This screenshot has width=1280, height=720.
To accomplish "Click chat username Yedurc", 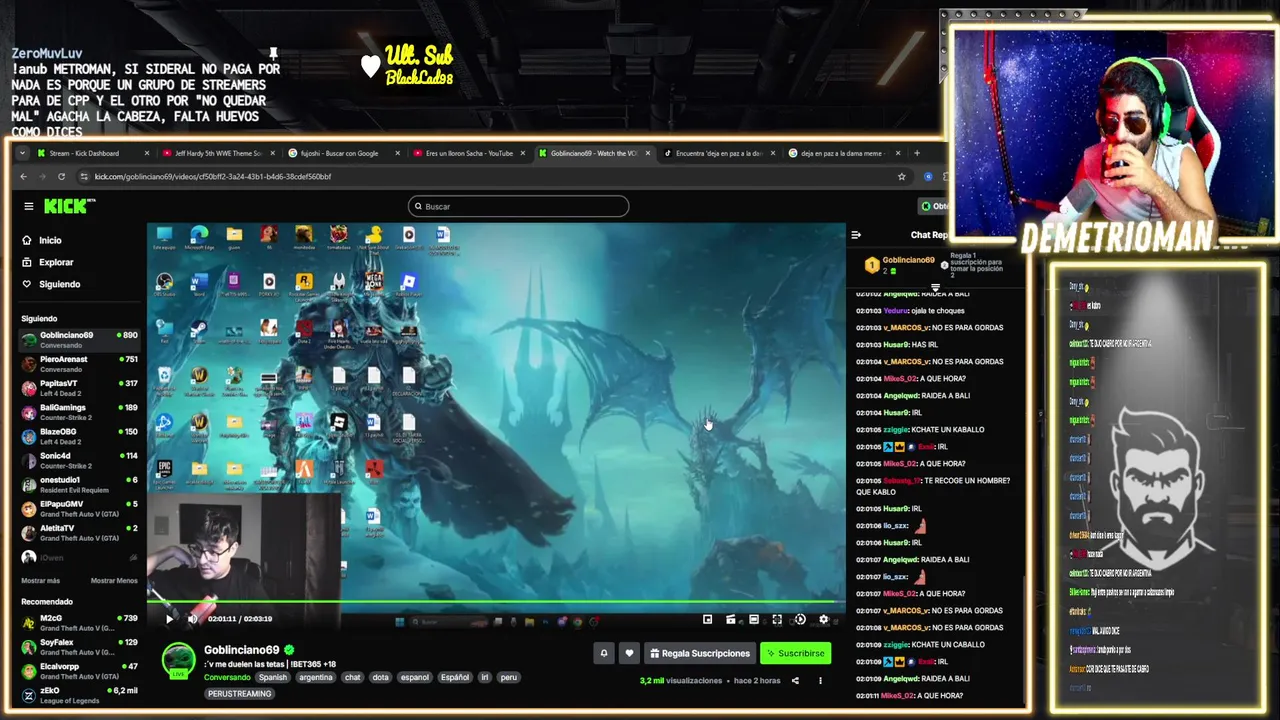I will (896, 311).
